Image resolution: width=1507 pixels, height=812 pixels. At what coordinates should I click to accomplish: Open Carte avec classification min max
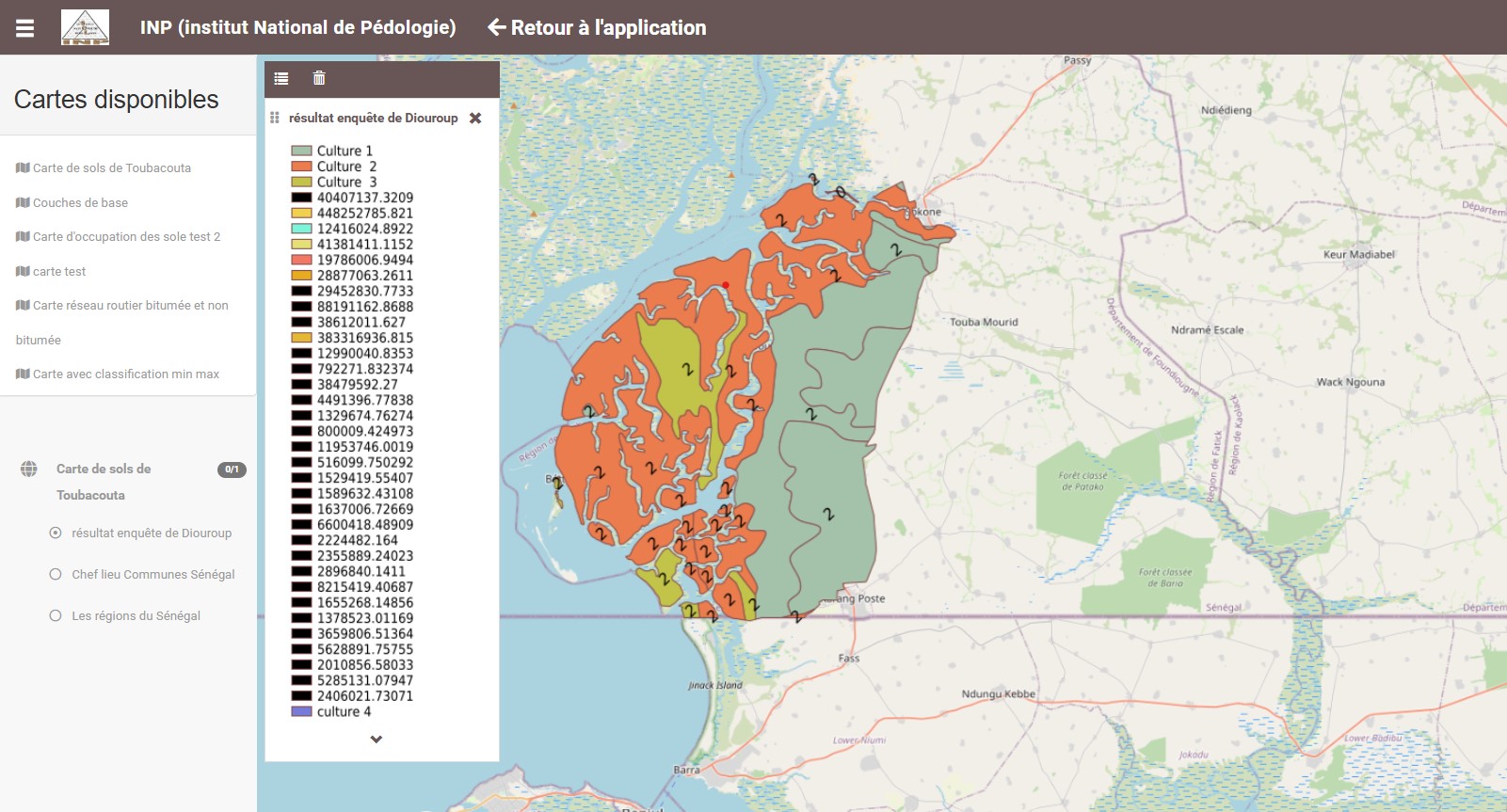(x=125, y=374)
